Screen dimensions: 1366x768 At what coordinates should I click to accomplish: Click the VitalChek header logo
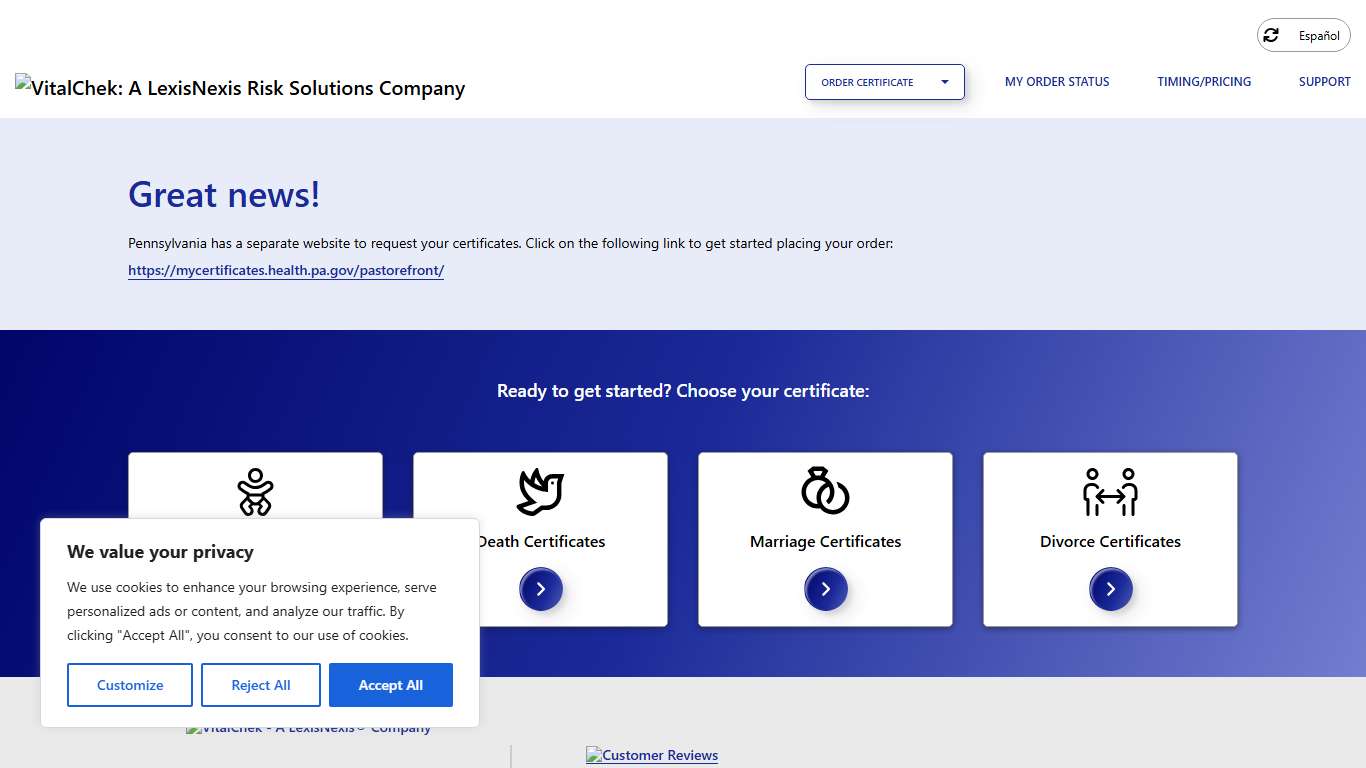pos(240,88)
